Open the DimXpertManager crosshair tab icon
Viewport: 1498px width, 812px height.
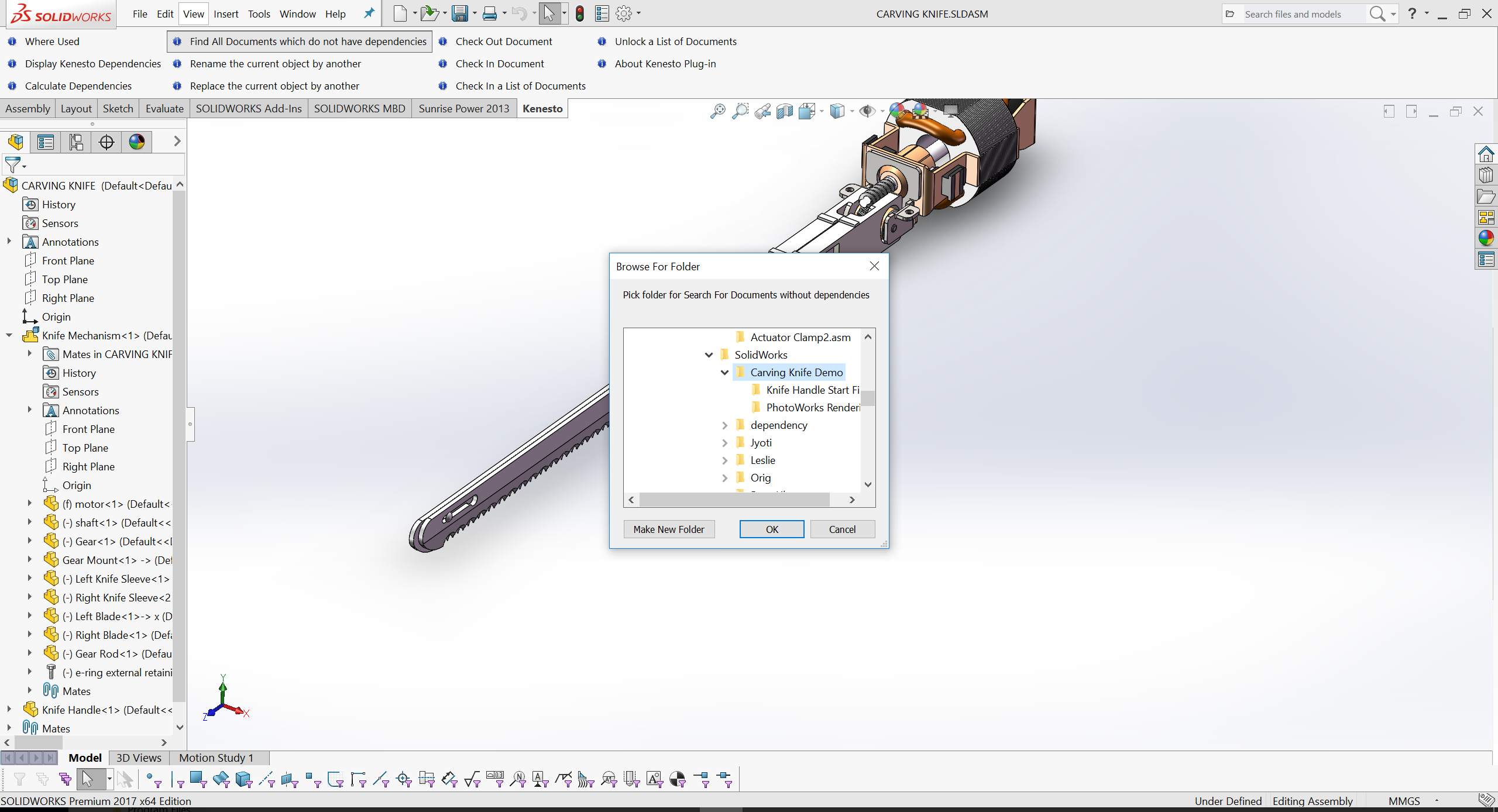[106, 142]
